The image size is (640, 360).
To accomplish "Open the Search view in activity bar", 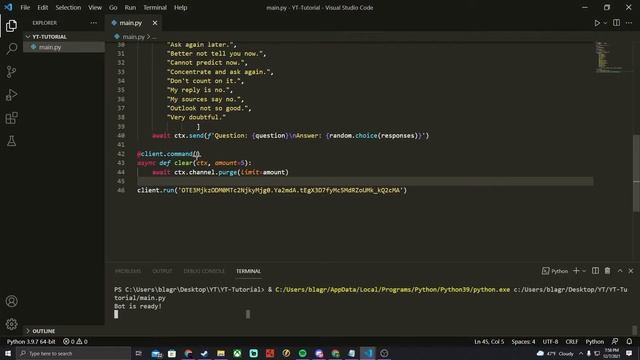I will point(11,49).
